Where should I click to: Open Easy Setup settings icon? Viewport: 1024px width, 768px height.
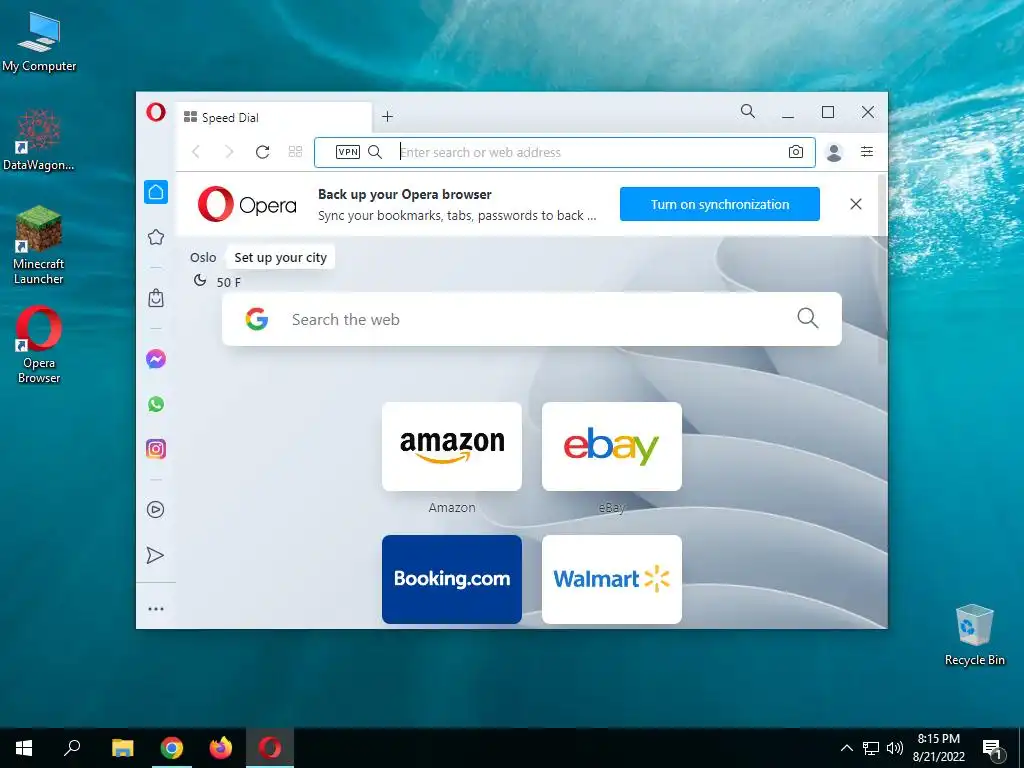coord(867,152)
